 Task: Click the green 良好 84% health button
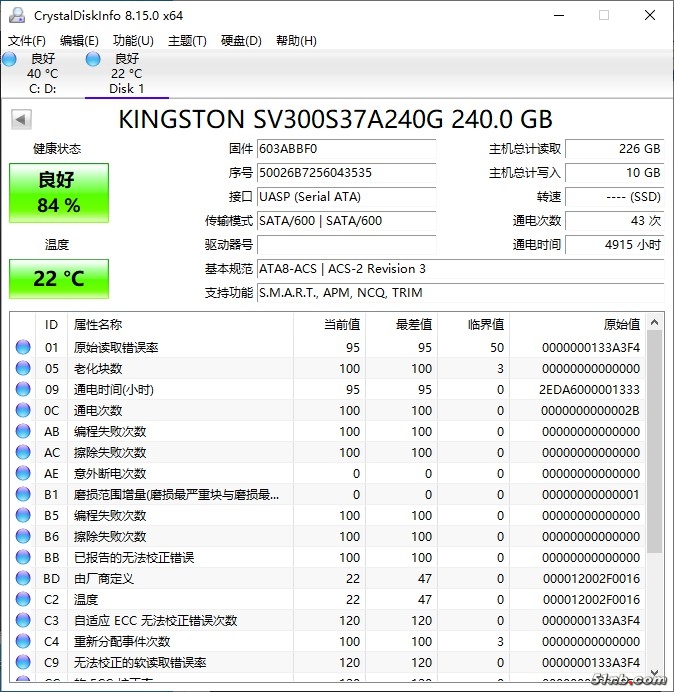coord(58,192)
